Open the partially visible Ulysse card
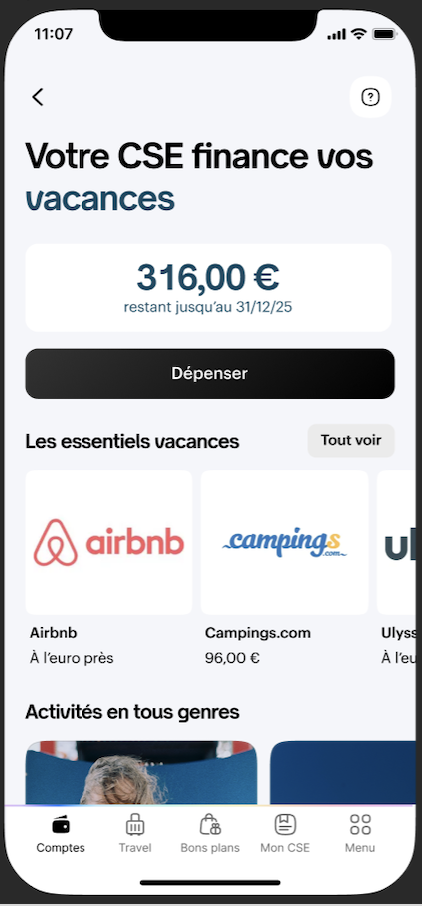Screen dimensions: 422x906 click(397, 543)
